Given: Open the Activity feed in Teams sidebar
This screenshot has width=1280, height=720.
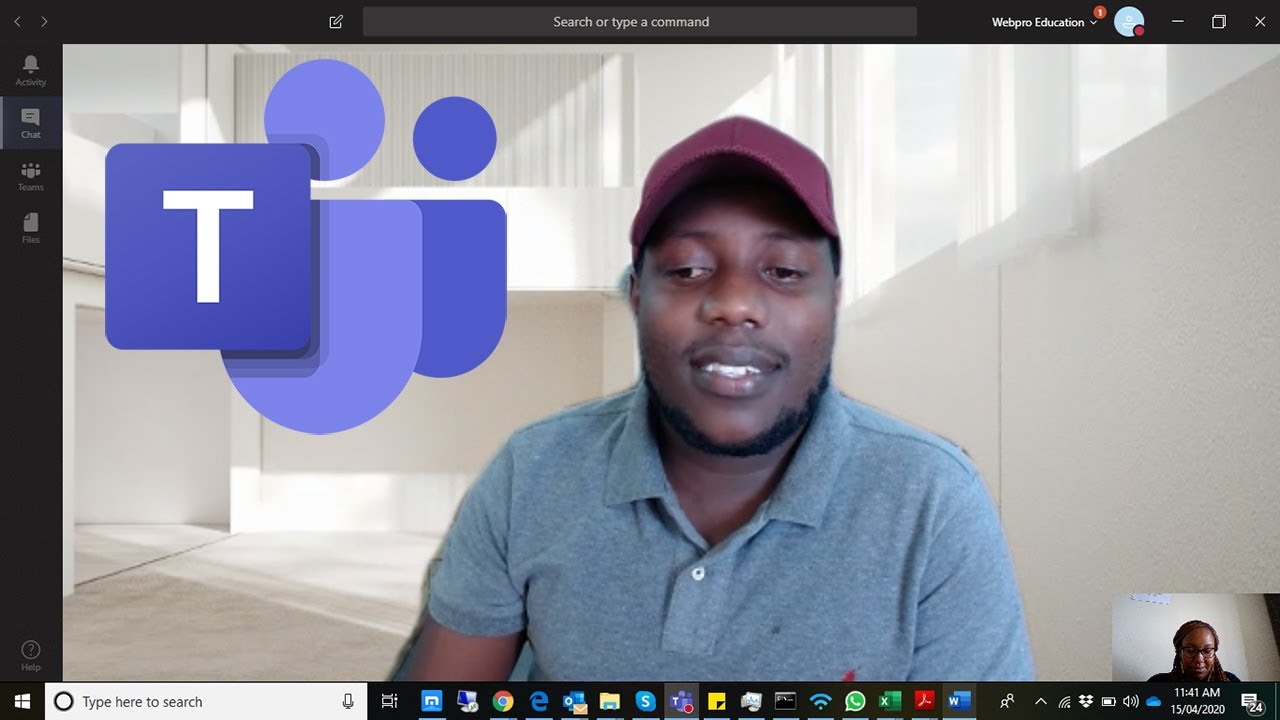Looking at the screenshot, I should click(31, 70).
